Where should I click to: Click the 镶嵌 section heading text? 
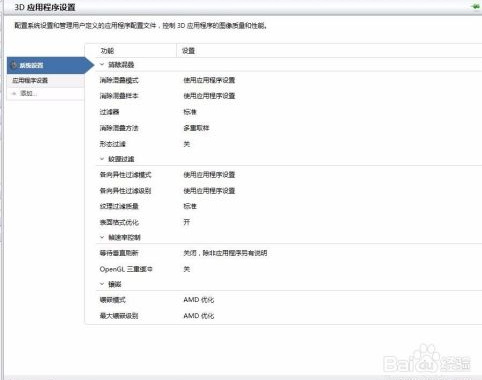click(115, 284)
